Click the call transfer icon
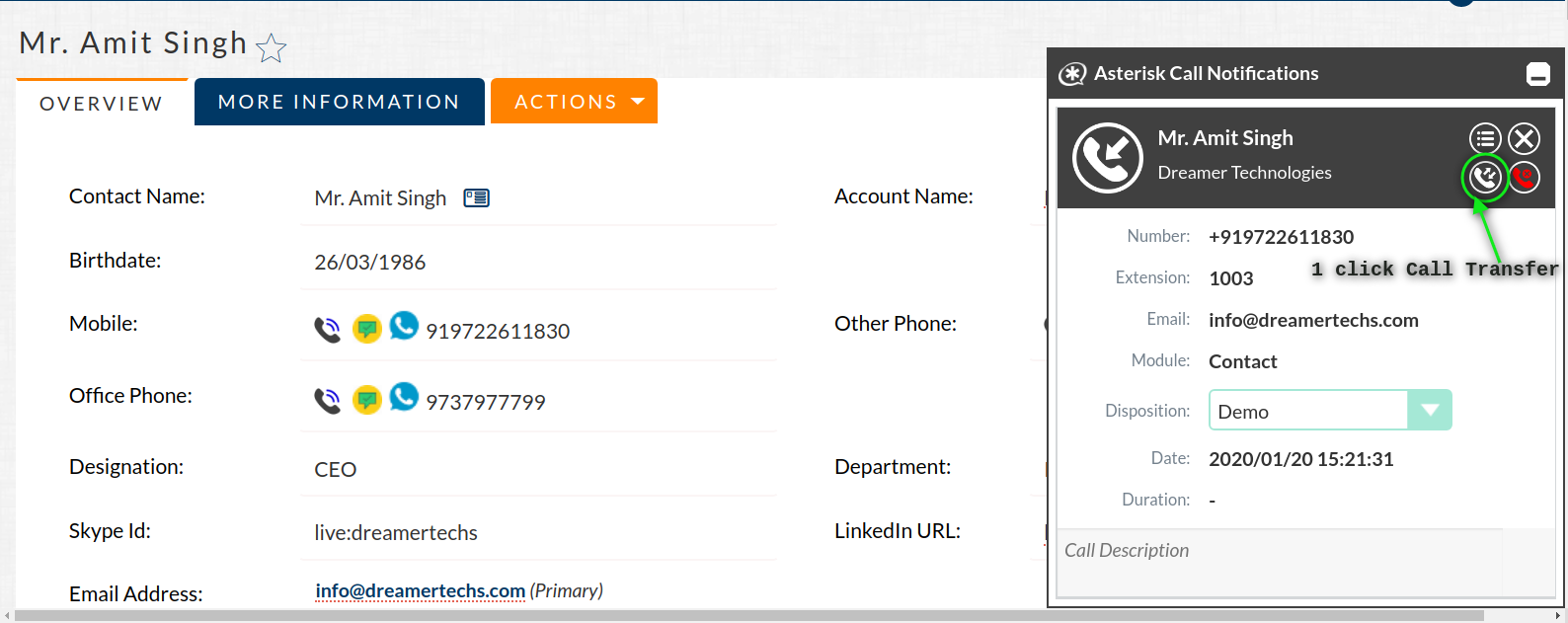The height and width of the screenshot is (623, 1568). point(1485,177)
